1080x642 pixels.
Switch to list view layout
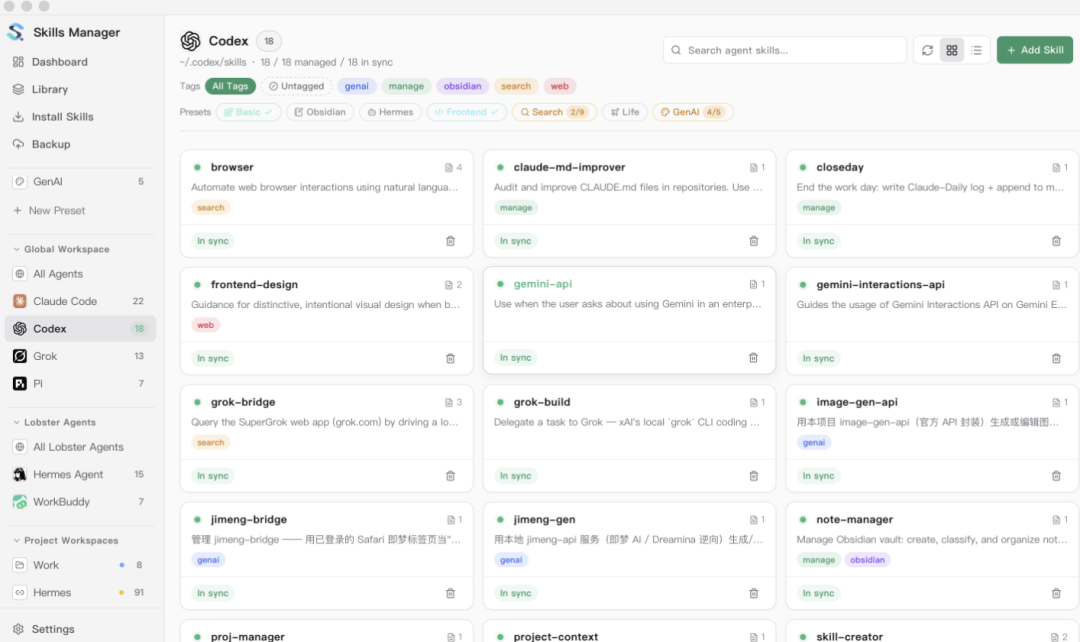[x=977, y=50]
